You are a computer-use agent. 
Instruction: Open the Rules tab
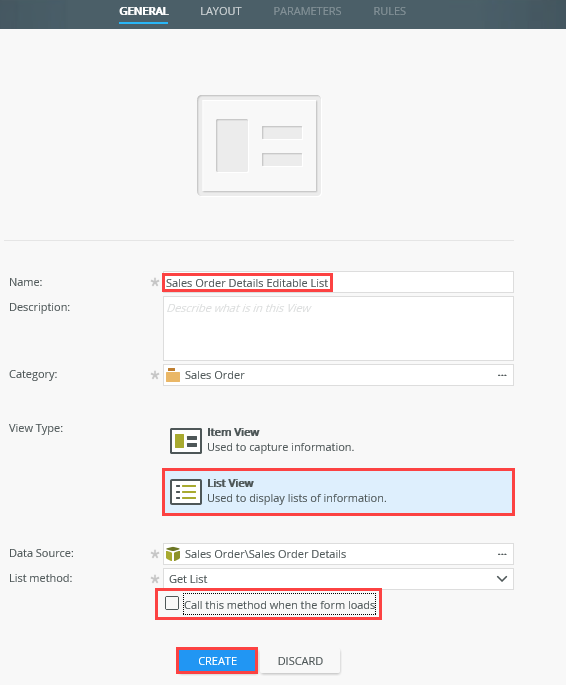pos(389,11)
